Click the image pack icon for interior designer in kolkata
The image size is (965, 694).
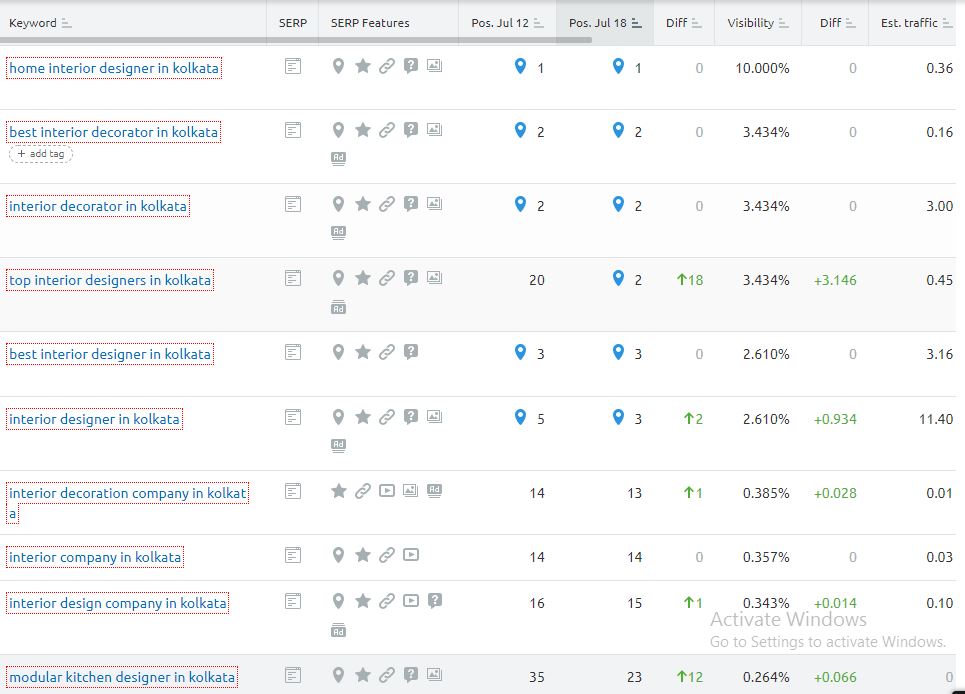pyautogui.click(x=434, y=417)
